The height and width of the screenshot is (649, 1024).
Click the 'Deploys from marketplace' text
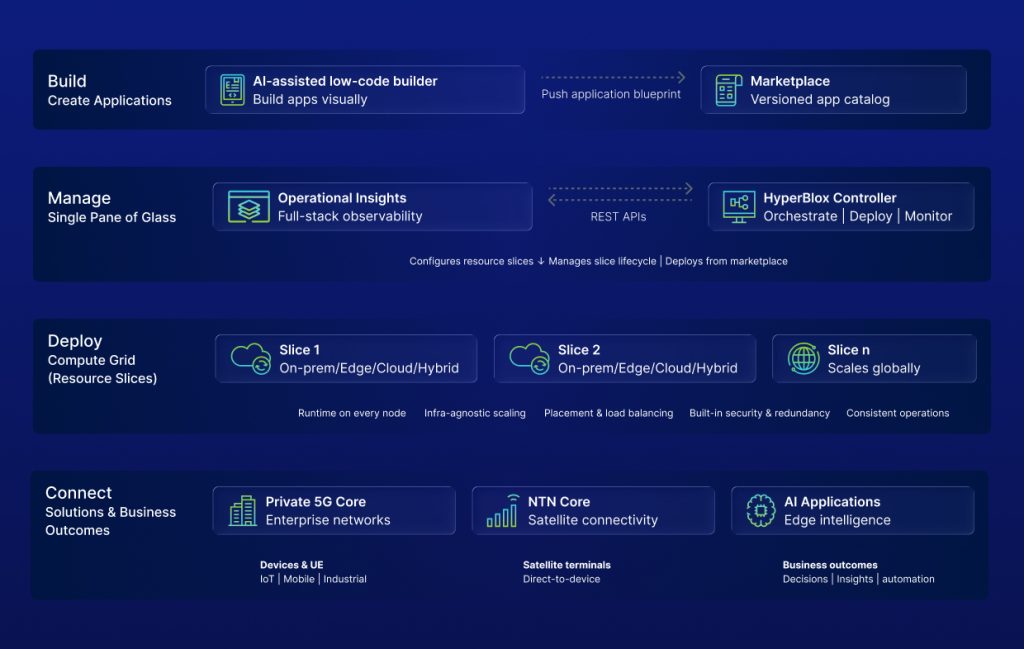[x=726, y=261]
